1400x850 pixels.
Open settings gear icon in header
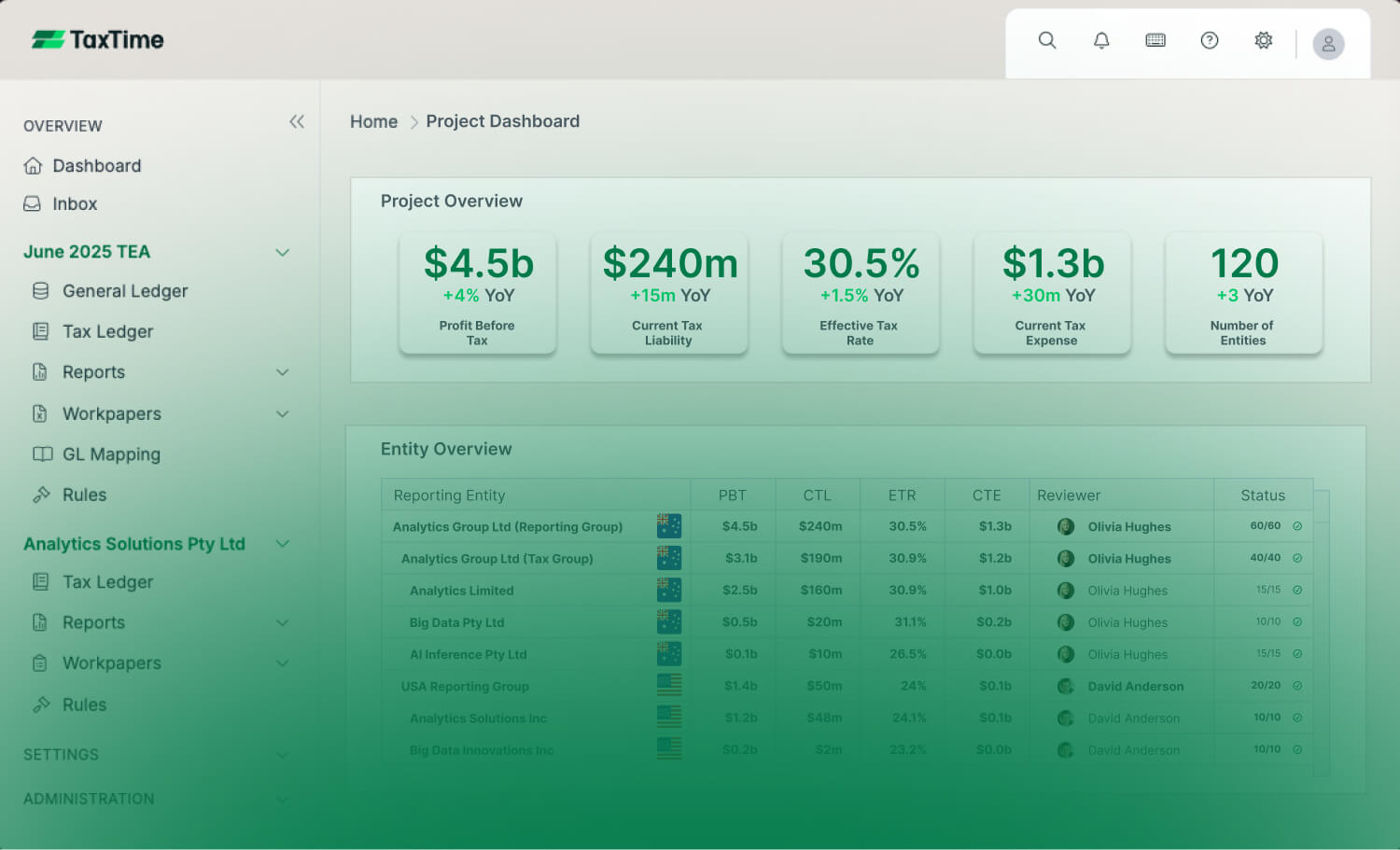1264,40
